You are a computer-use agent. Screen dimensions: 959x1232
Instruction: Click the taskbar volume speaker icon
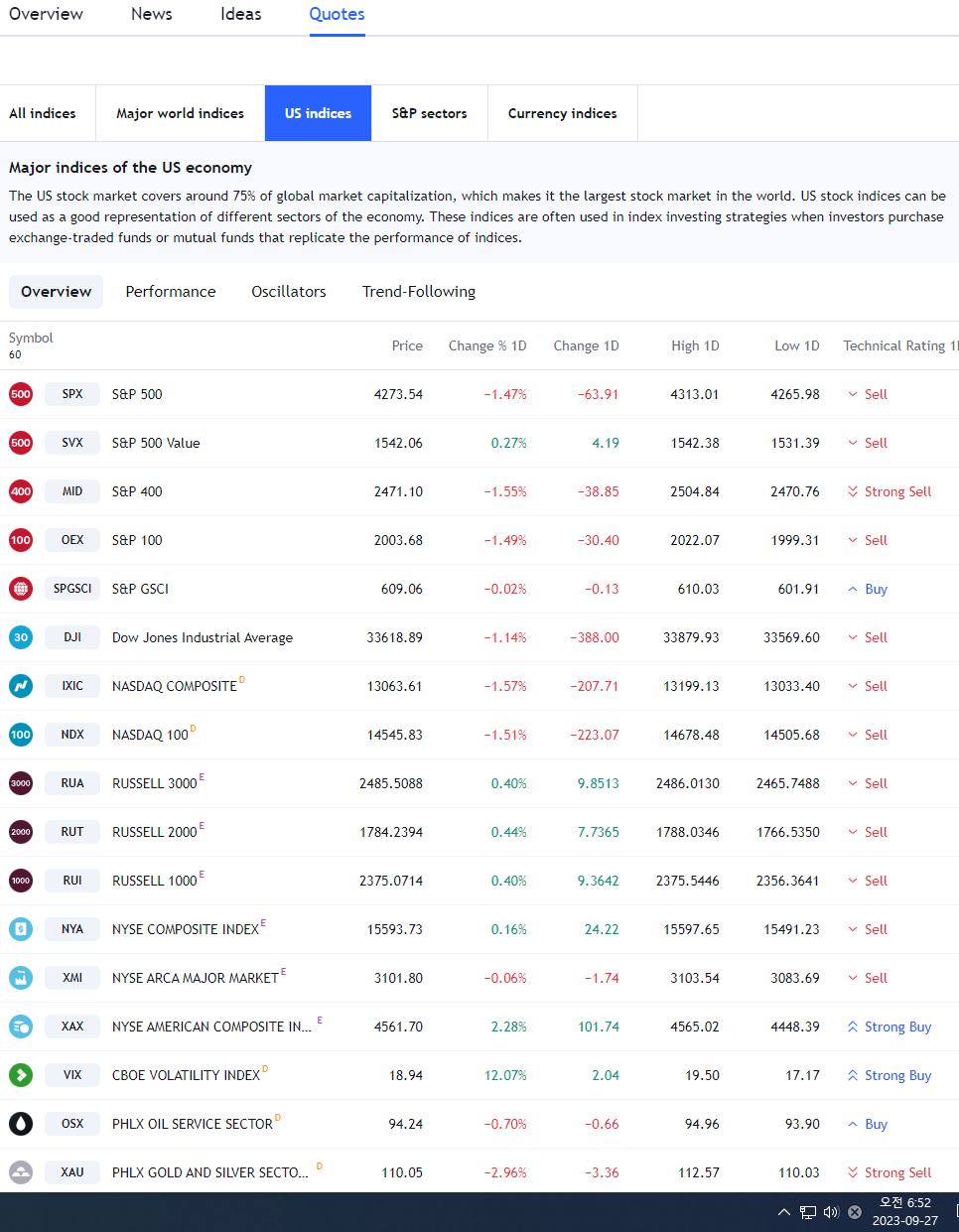pyautogui.click(x=831, y=1212)
